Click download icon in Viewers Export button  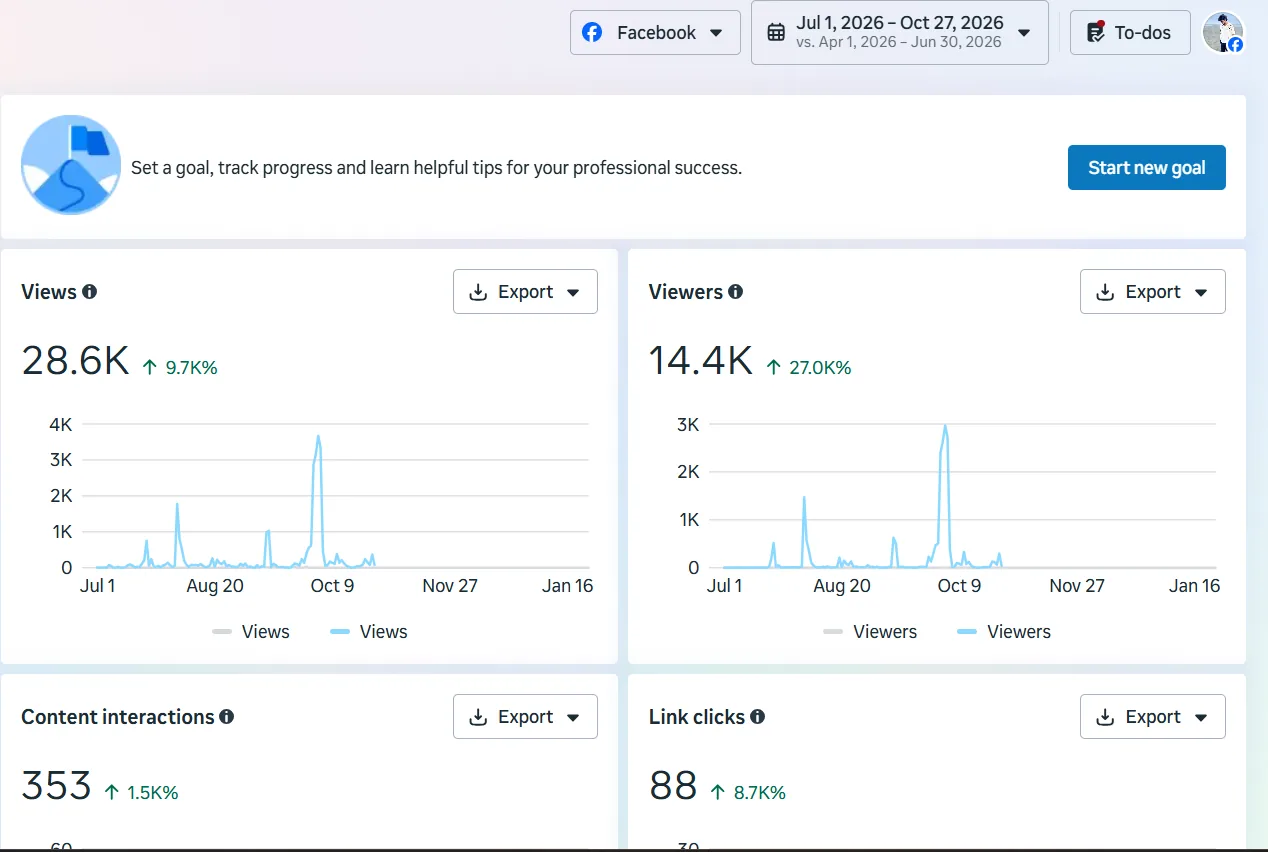(x=1106, y=292)
